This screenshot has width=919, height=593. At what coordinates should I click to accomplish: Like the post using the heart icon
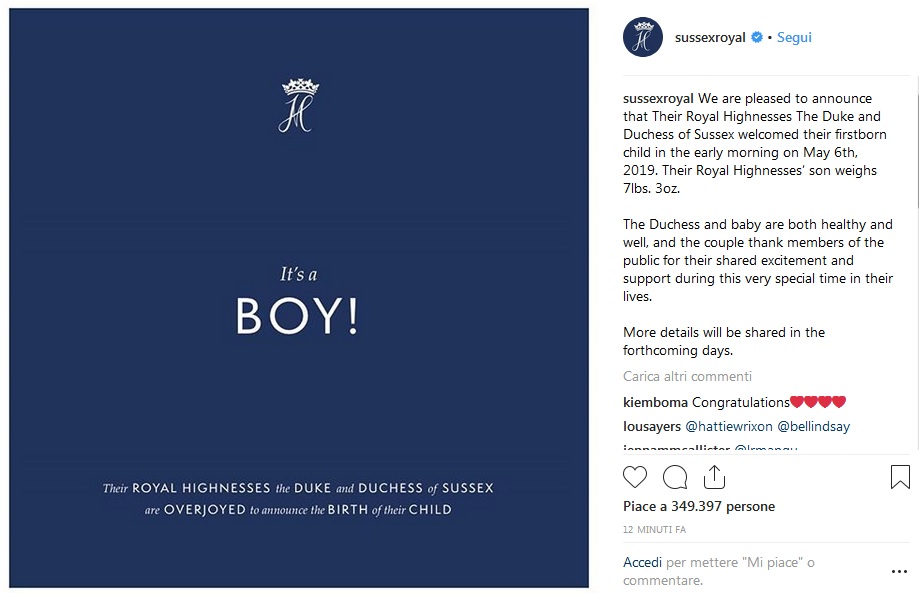635,477
